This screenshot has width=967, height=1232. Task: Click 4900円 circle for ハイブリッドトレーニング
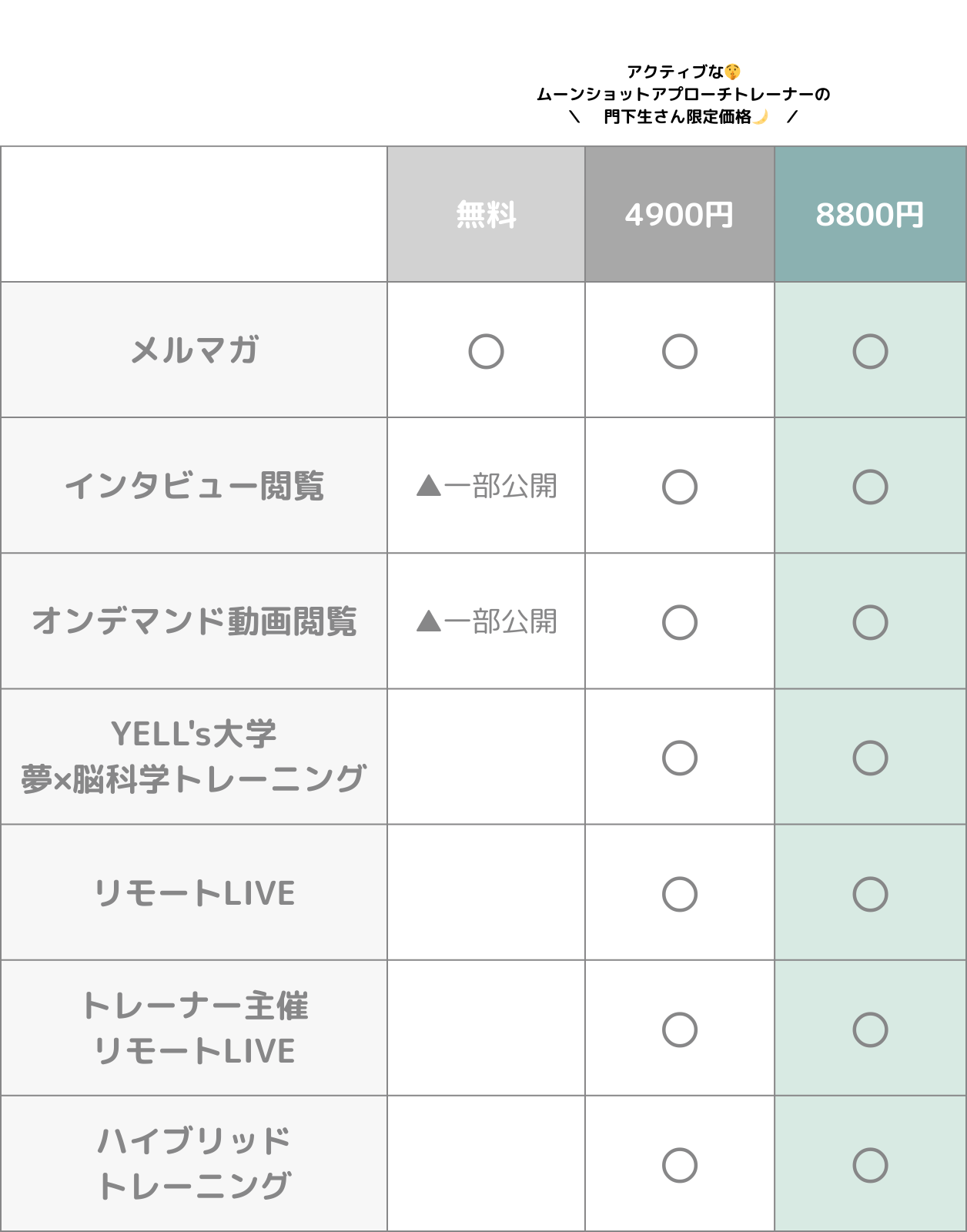pyautogui.click(x=679, y=1165)
